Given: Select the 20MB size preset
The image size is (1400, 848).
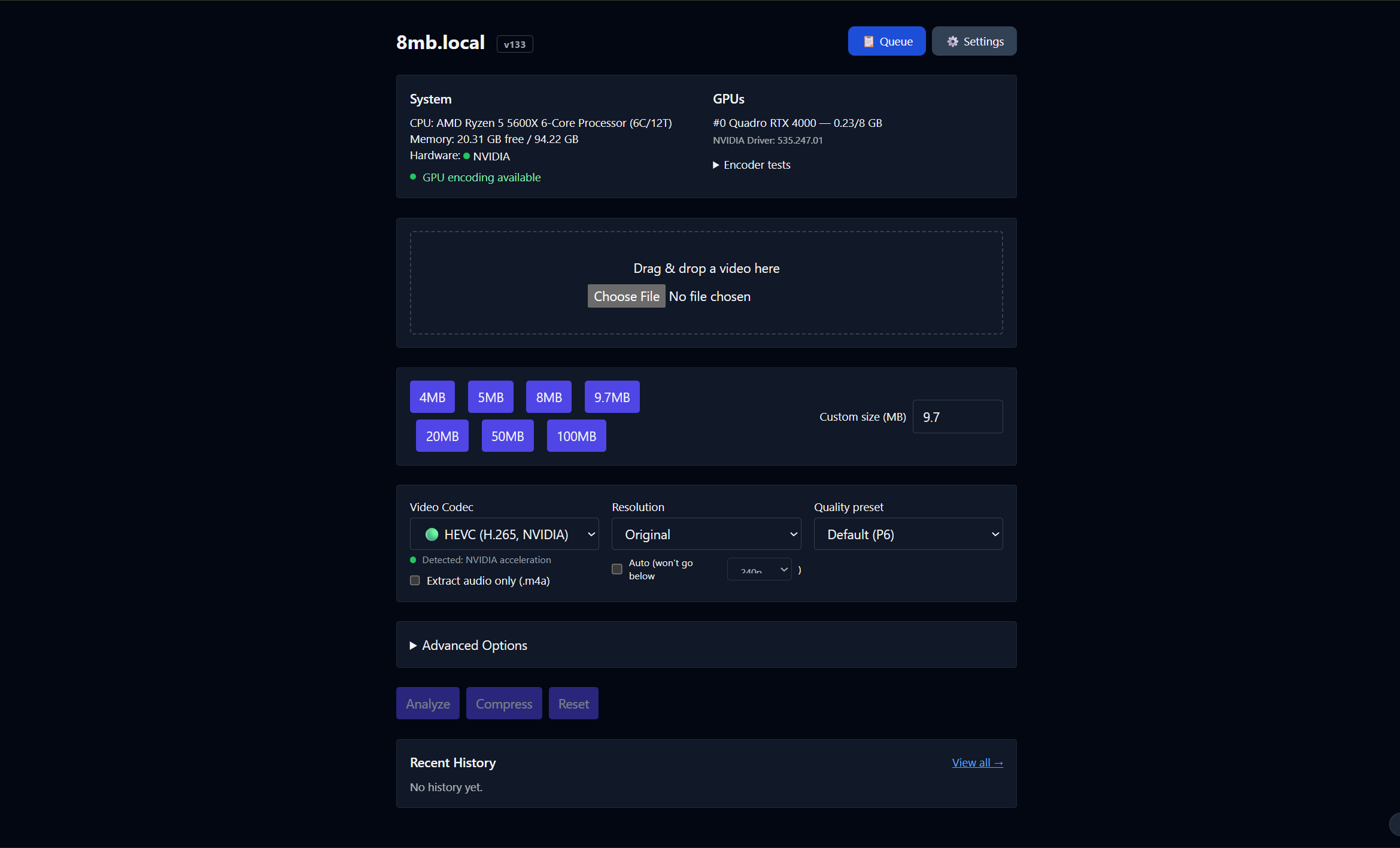Looking at the screenshot, I should pyautogui.click(x=442, y=436).
